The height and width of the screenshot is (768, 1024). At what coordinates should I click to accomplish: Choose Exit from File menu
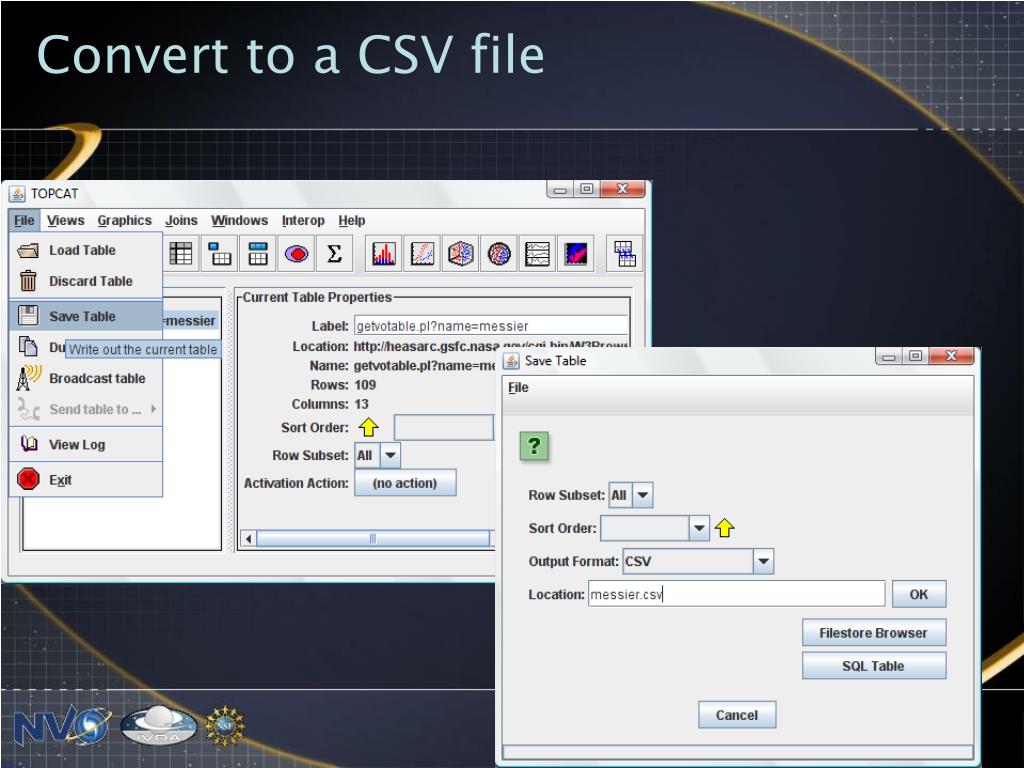pos(86,480)
